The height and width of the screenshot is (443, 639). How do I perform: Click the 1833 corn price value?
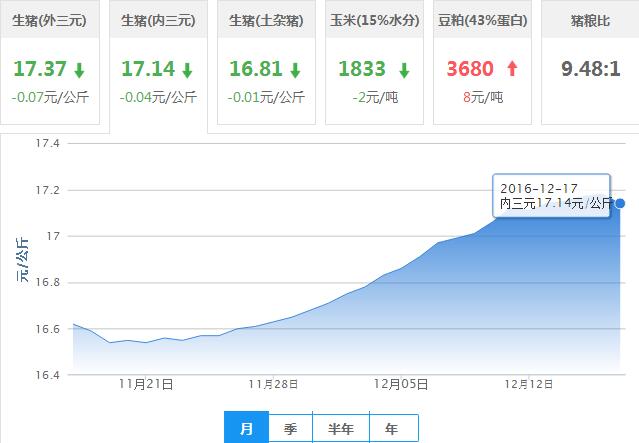click(362, 68)
